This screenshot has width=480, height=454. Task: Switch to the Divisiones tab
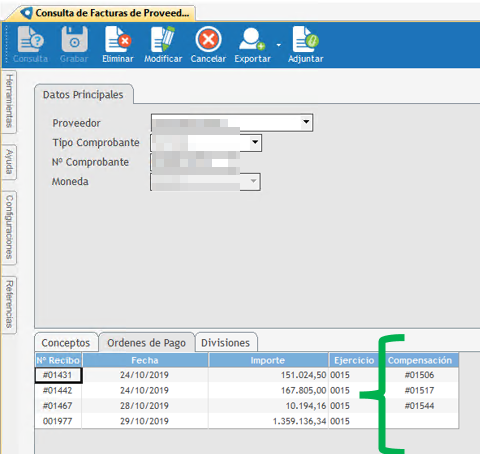[x=225, y=343]
